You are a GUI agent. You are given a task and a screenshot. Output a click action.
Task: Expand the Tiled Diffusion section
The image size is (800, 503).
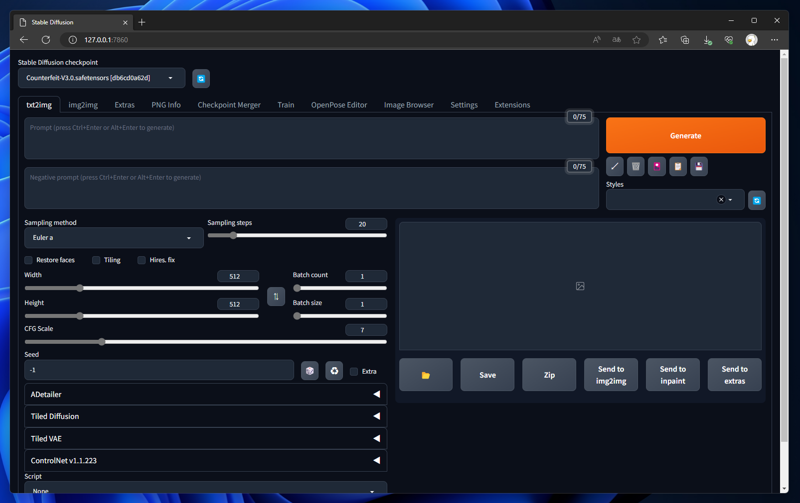(206, 416)
